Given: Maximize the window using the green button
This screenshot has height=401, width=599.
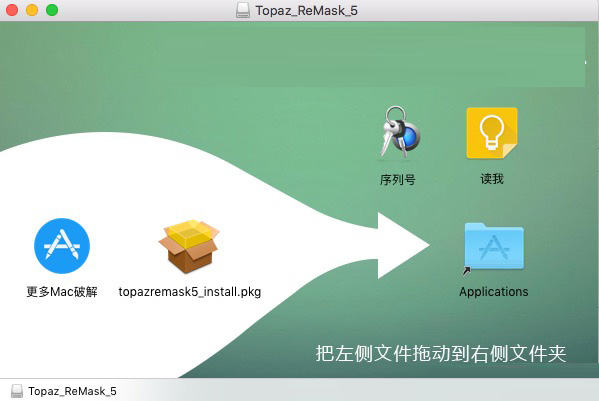Looking at the screenshot, I should pyautogui.click(x=52, y=10).
